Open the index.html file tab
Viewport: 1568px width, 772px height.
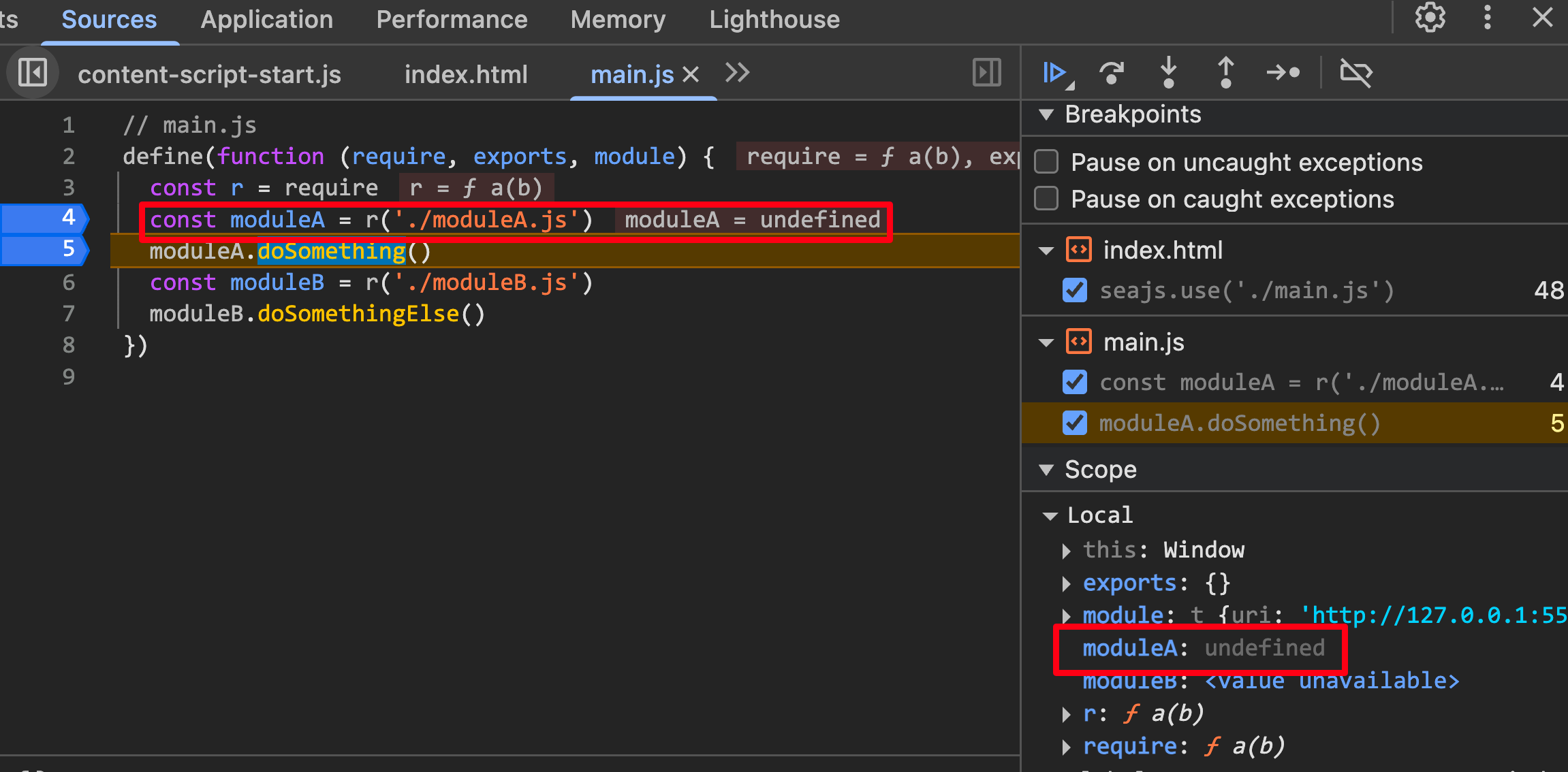pos(466,74)
